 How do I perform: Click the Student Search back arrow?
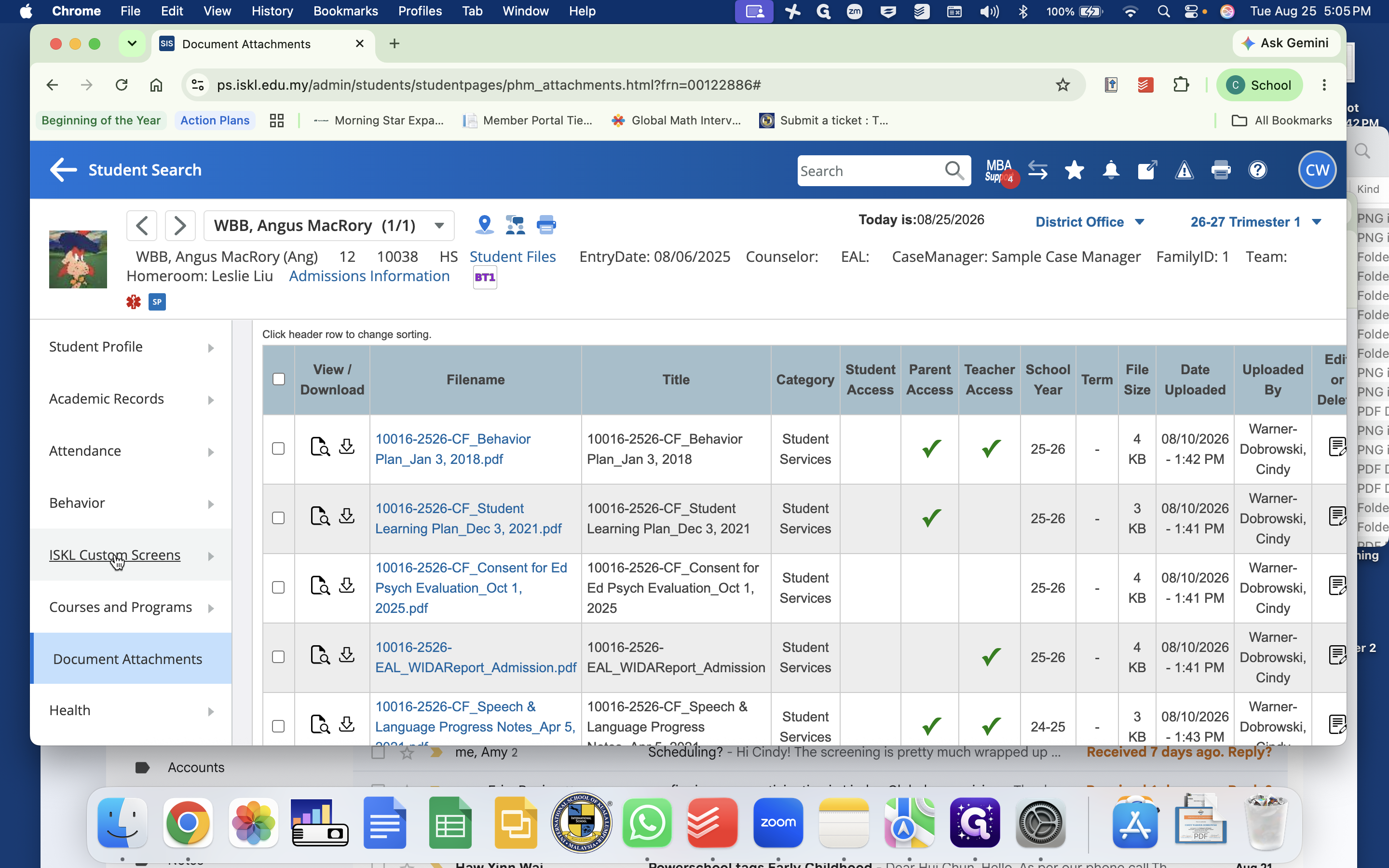(63, 170)
